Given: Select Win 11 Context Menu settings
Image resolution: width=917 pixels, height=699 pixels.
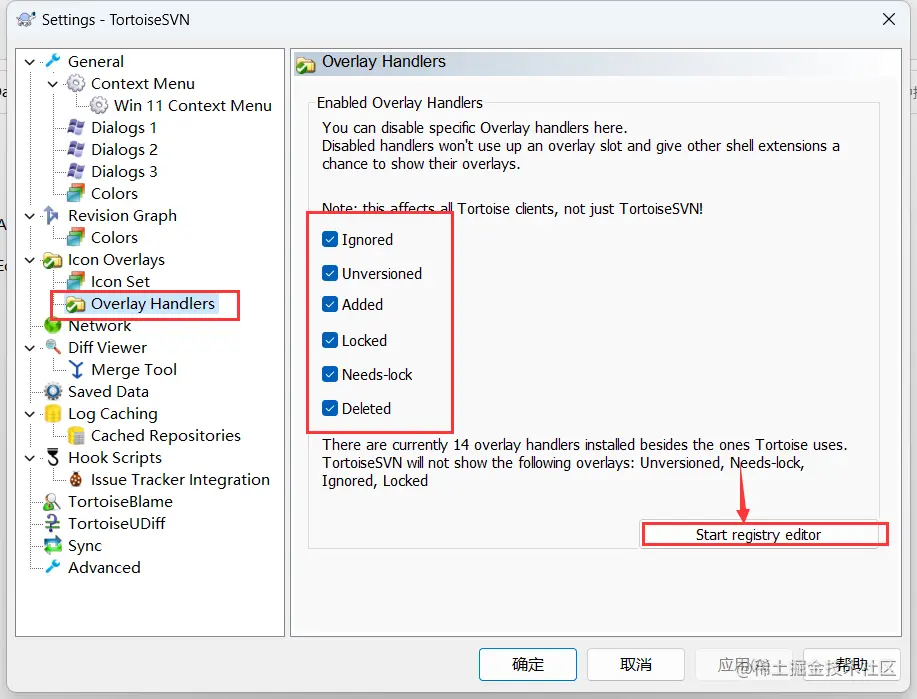Looking at the screenshot, I should coord(192,106).
